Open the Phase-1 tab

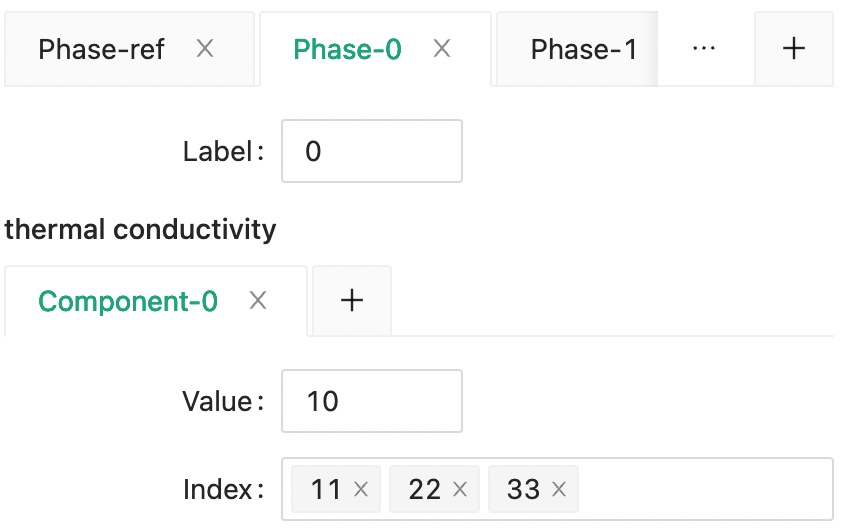coord(583,49)
